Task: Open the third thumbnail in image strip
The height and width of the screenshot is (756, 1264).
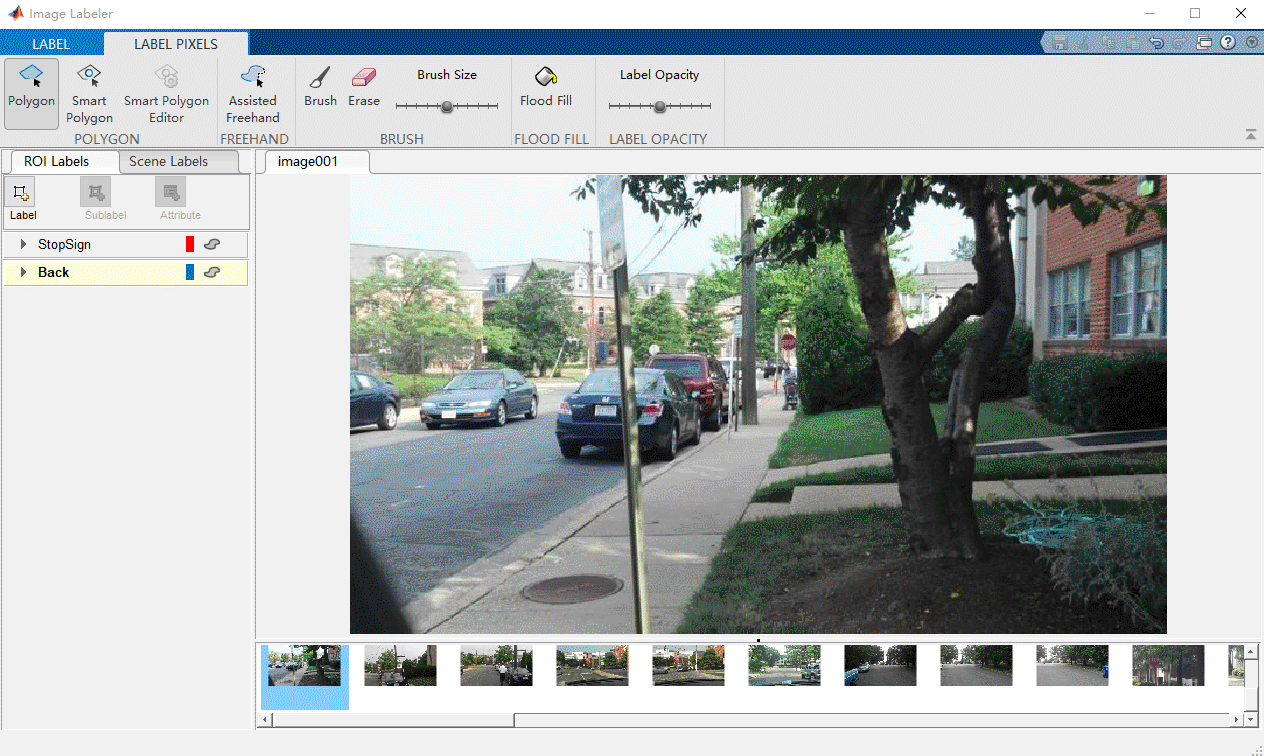Action: pos(496,665)
